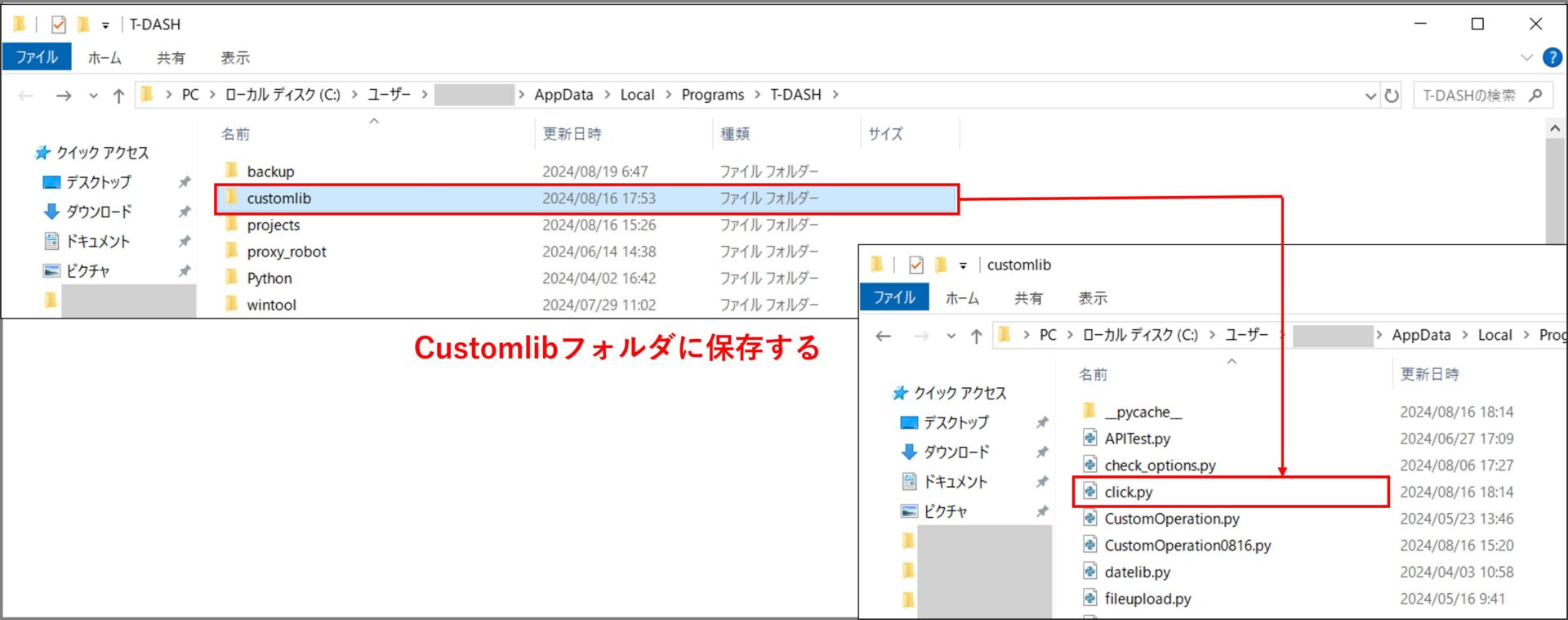Screen dimensions: 1568x620
Task: Open the click.py file
Action: [1128, 492]
